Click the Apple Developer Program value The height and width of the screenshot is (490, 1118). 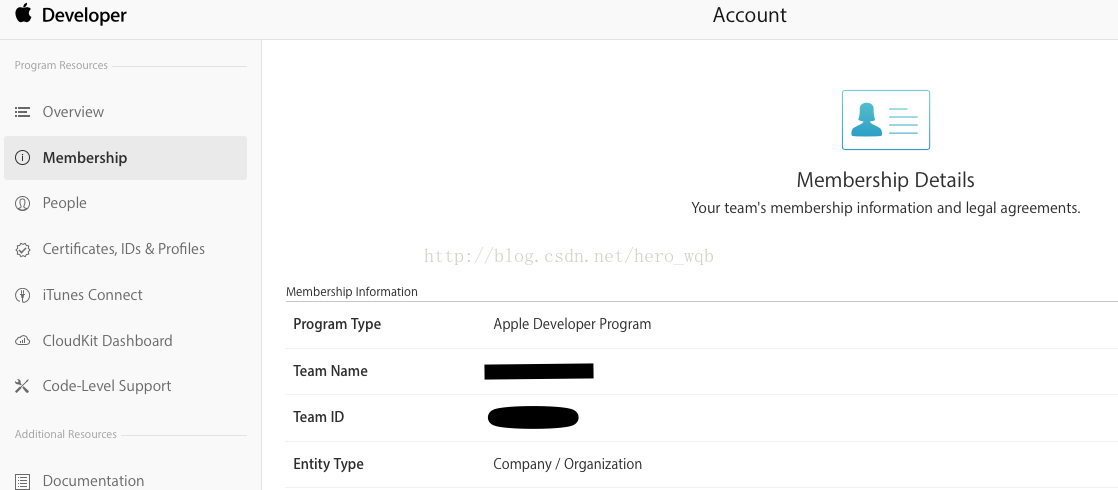click(x=573, y=325)
